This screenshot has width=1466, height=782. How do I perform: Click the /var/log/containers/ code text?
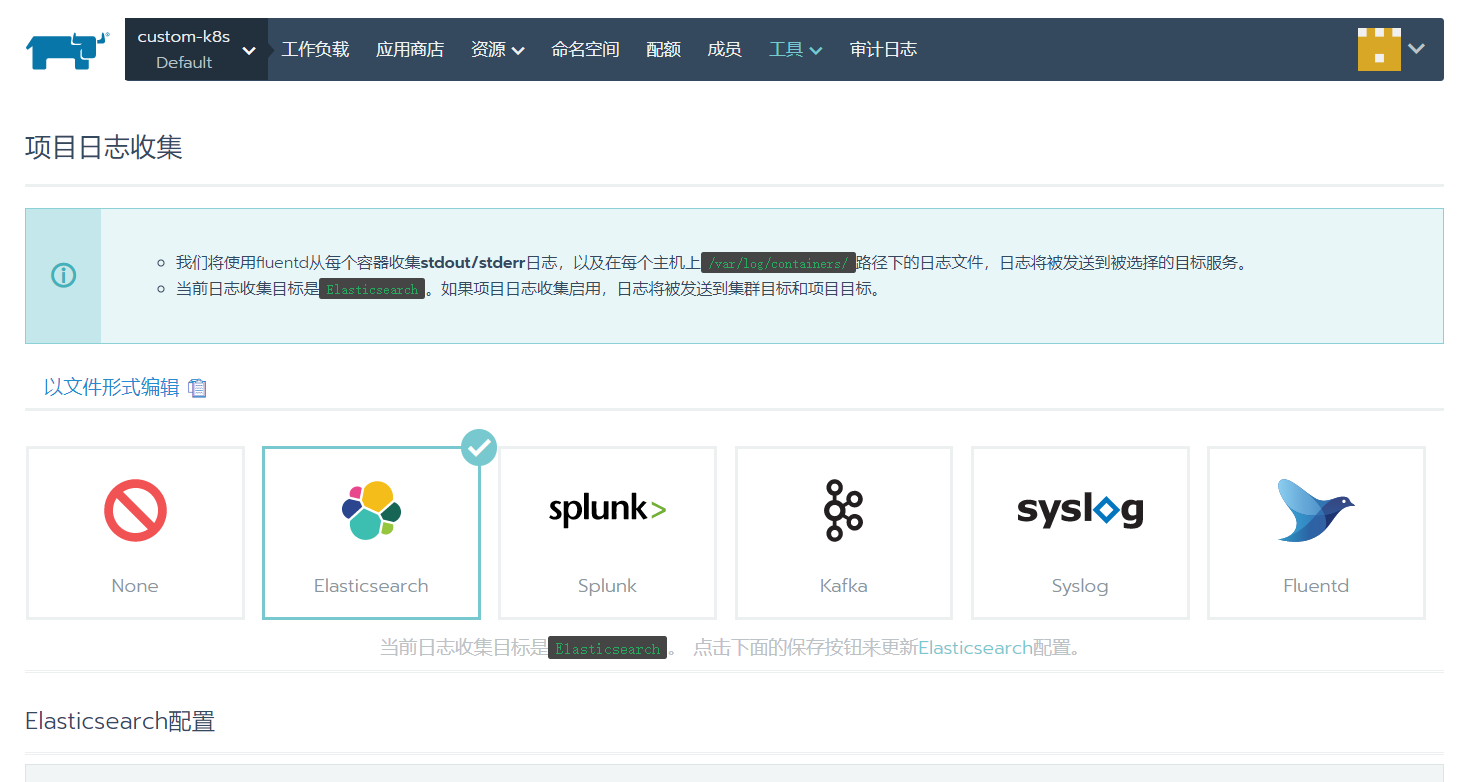coord(778,263)
